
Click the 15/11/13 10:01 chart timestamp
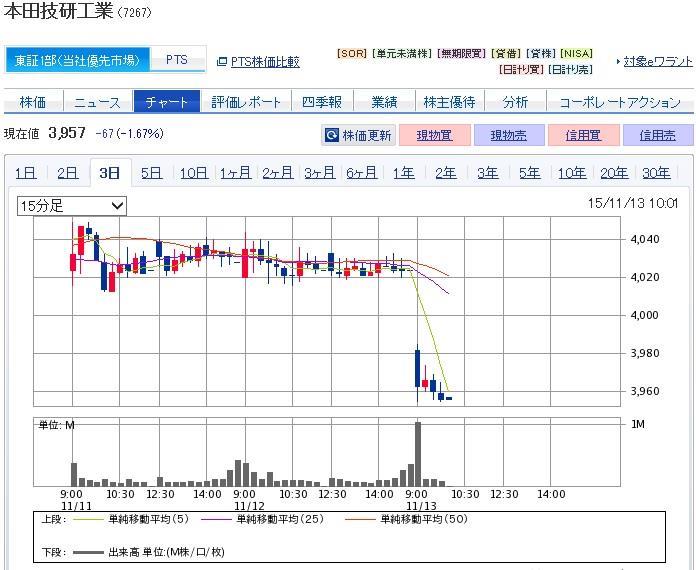tap(633, 203)
